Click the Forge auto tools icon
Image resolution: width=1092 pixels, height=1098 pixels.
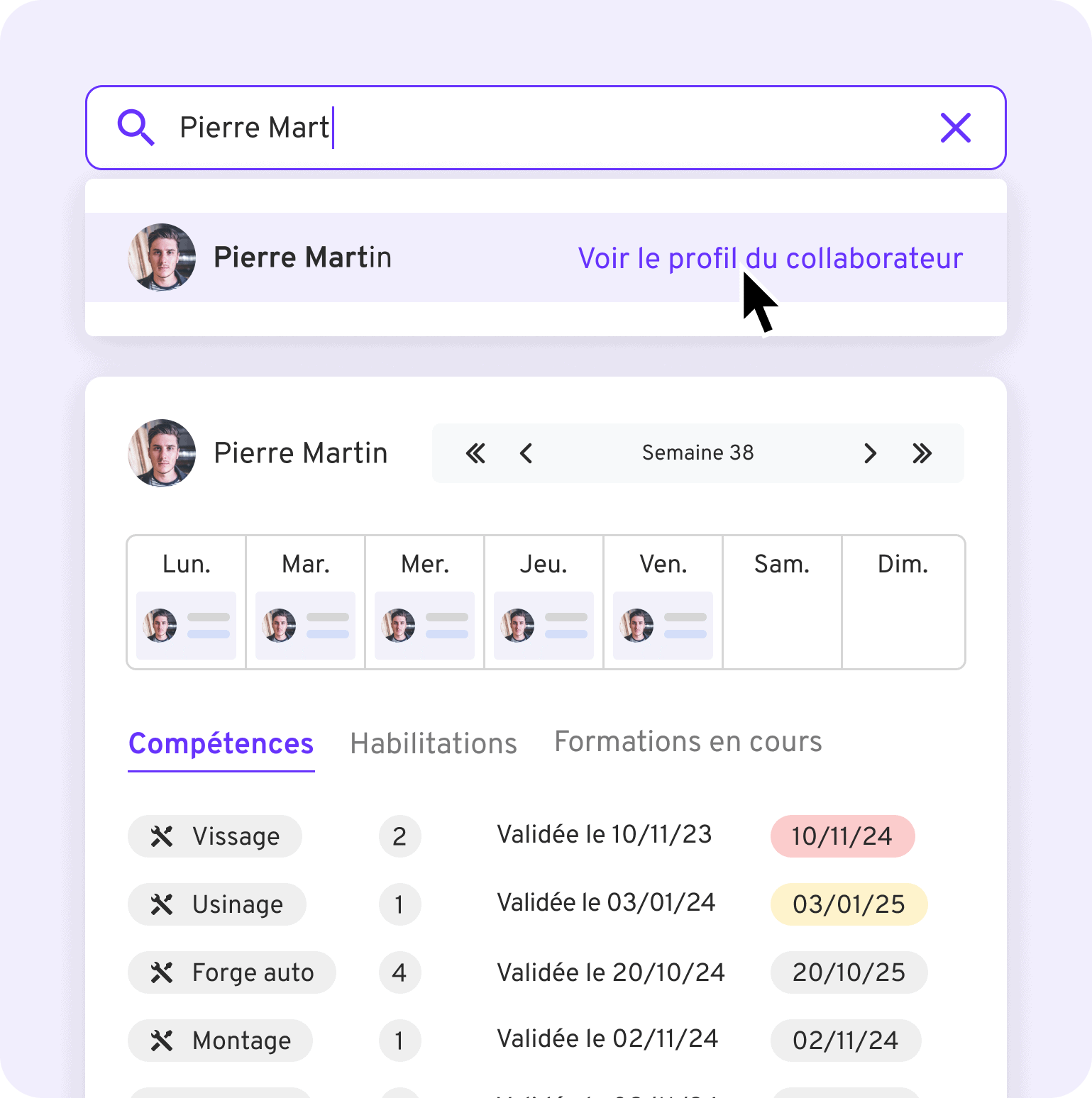pyautogui.click(x=162, y=972)
